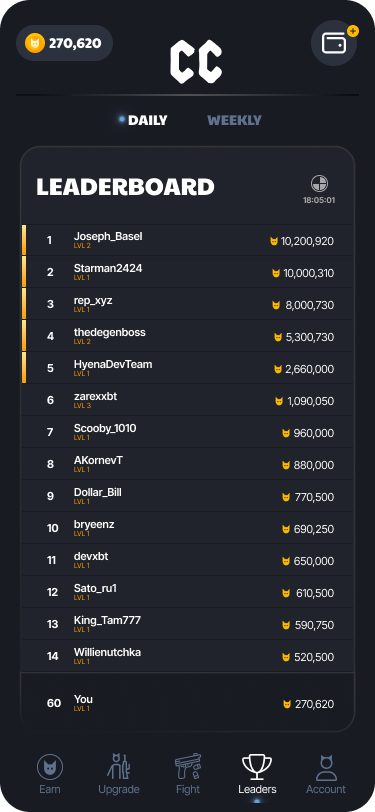Image resolution: width=375 pixels, height=812 pixels.
Task: Switch to the WEEKLY leaderboard tab
Action: pos(234,120)
